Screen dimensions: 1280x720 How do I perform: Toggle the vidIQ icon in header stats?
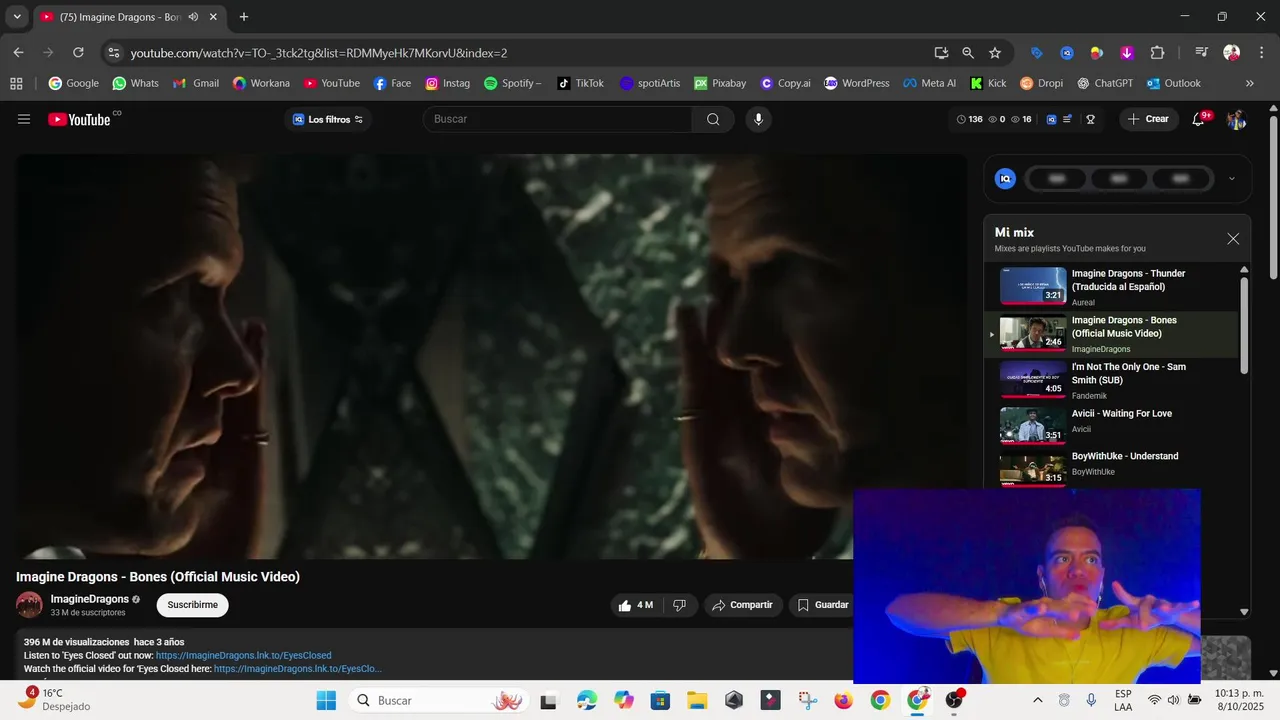1051,119
